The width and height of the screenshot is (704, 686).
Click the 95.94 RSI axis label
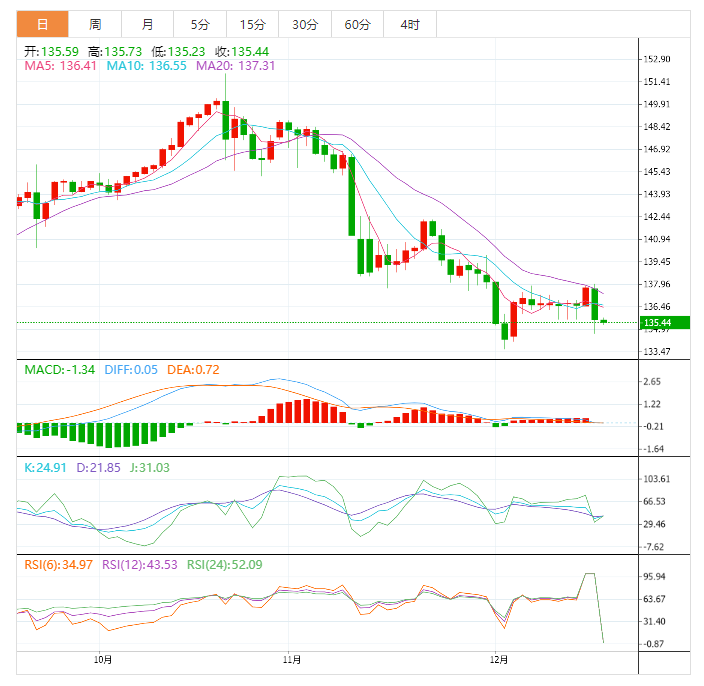click(x=655, y=576)
